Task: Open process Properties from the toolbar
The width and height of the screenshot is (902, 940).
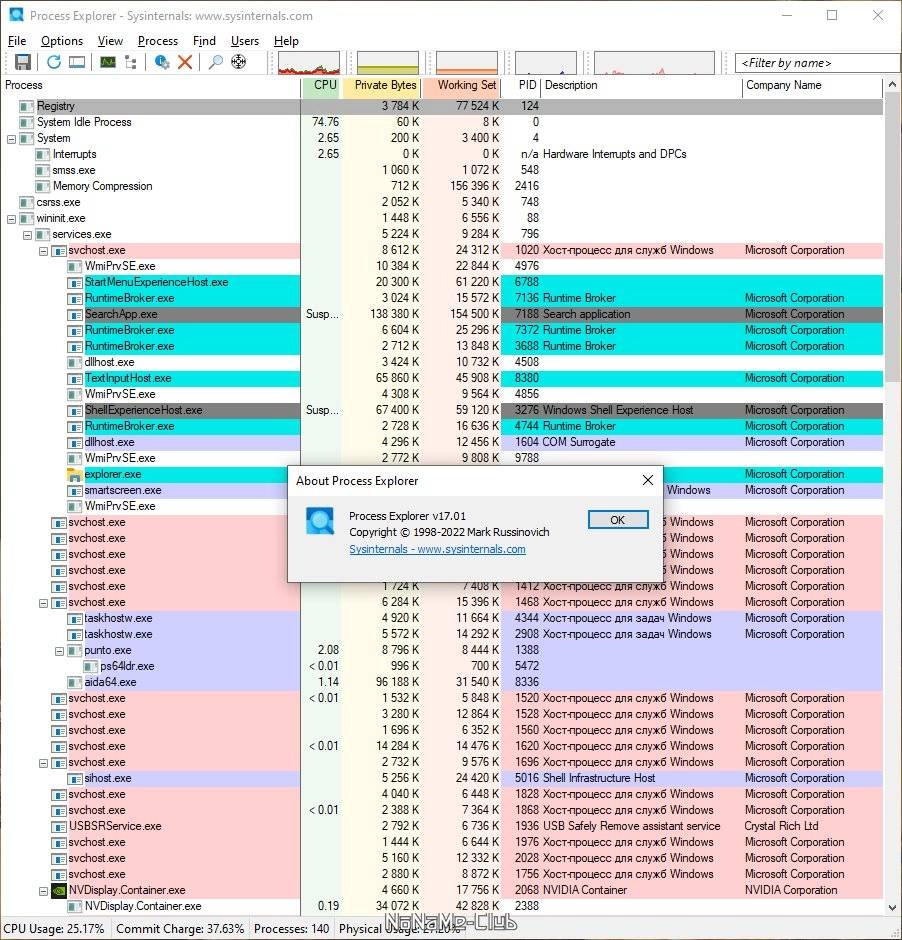Action: point(162,62)
